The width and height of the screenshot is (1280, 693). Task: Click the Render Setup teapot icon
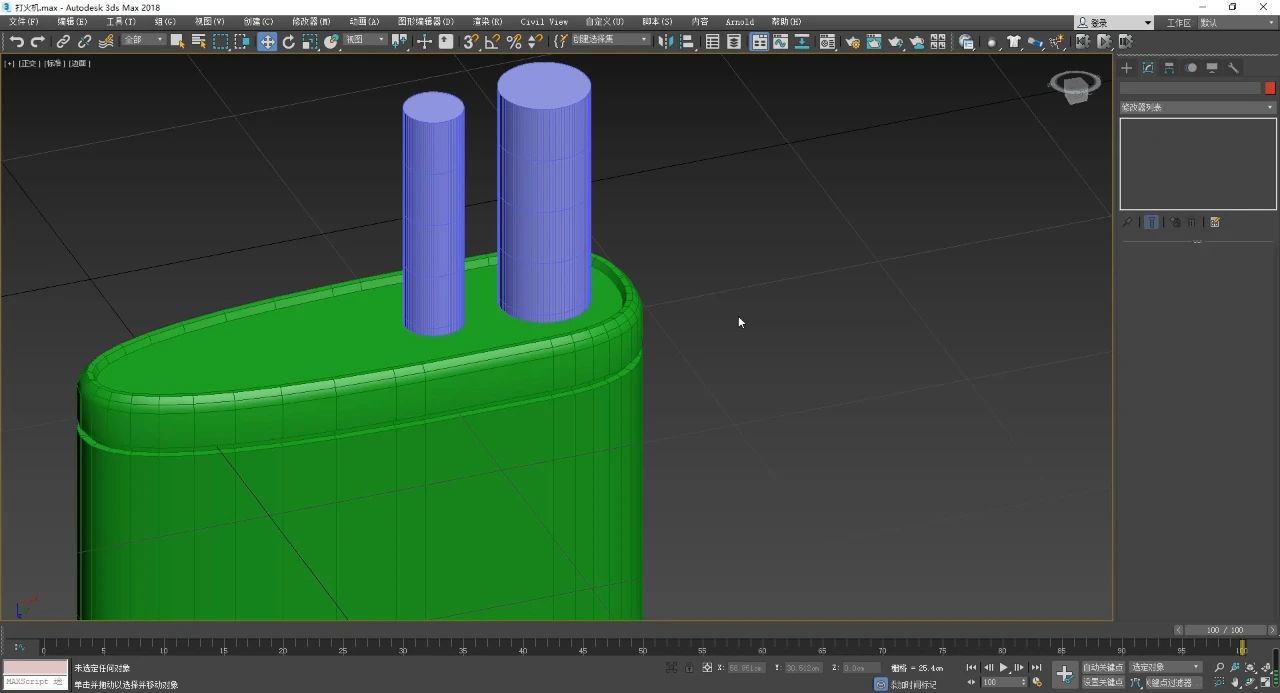[852, 41]
